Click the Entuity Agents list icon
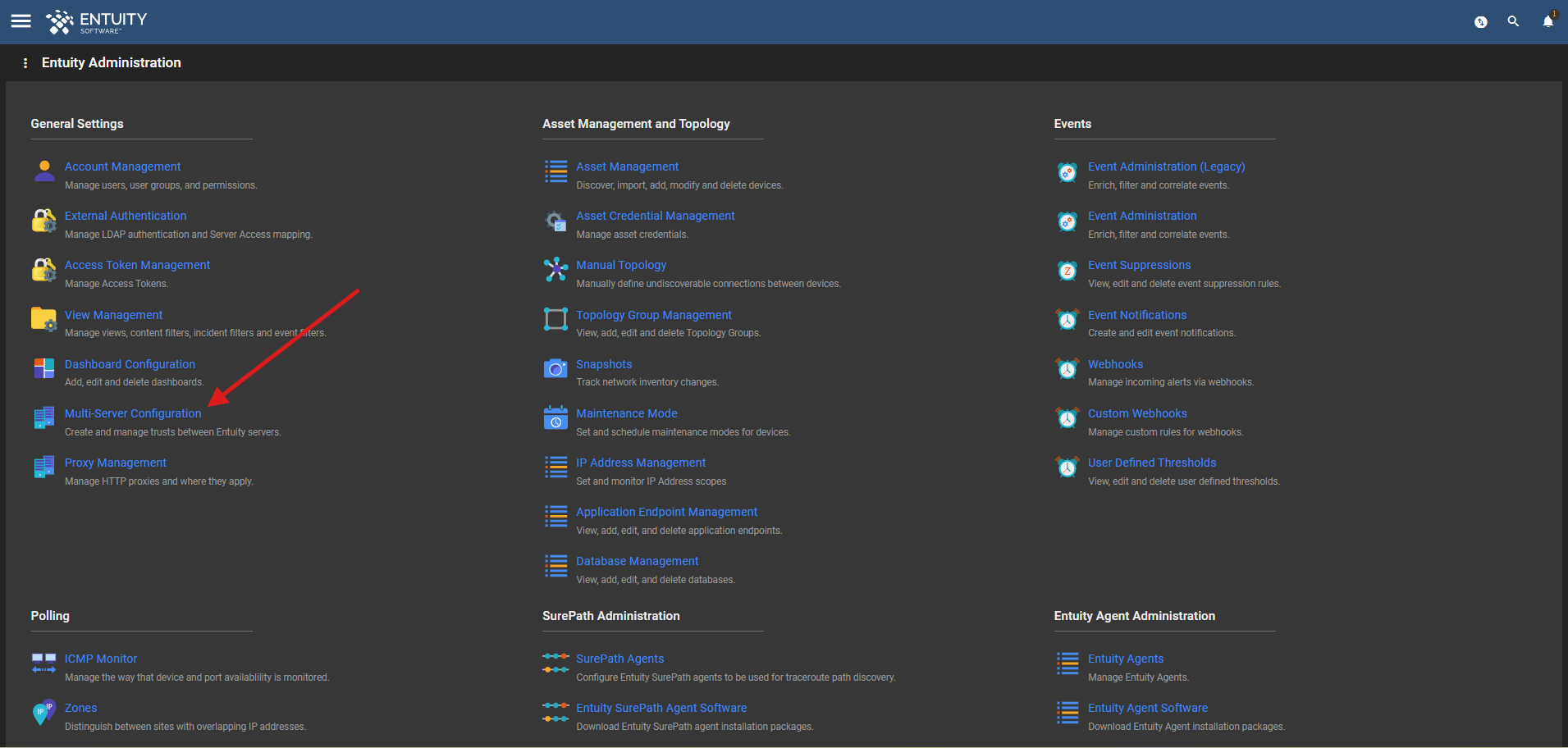The height and width of the screenshot is (748, 1568). click(x=1067, y=664)
